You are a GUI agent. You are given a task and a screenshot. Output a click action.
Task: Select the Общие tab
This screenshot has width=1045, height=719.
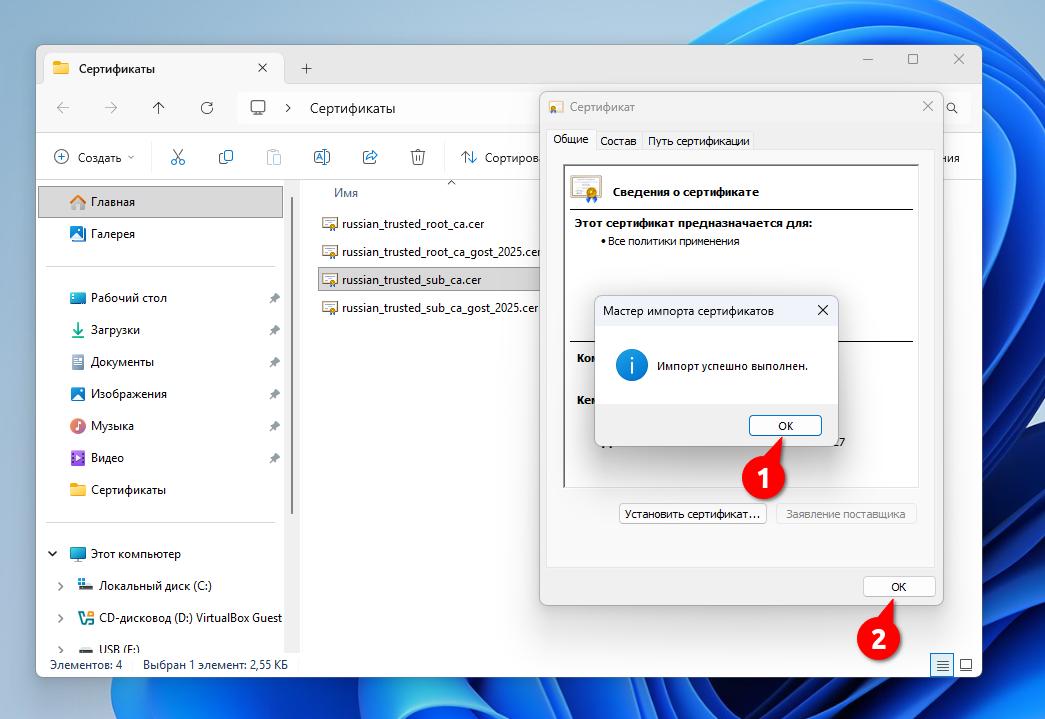570,139
